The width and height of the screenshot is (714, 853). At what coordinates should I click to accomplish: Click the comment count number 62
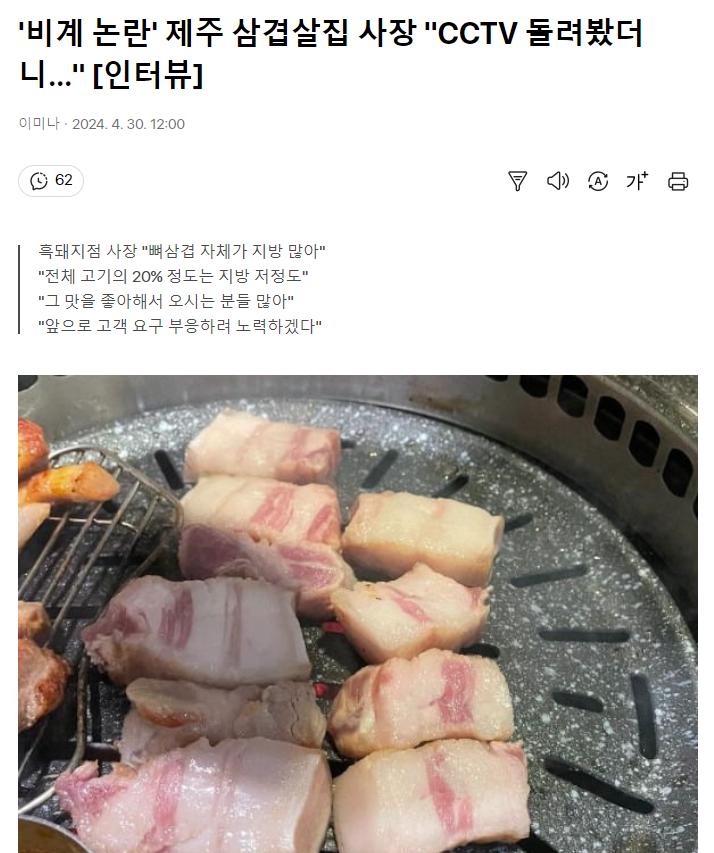pos(64,180)
